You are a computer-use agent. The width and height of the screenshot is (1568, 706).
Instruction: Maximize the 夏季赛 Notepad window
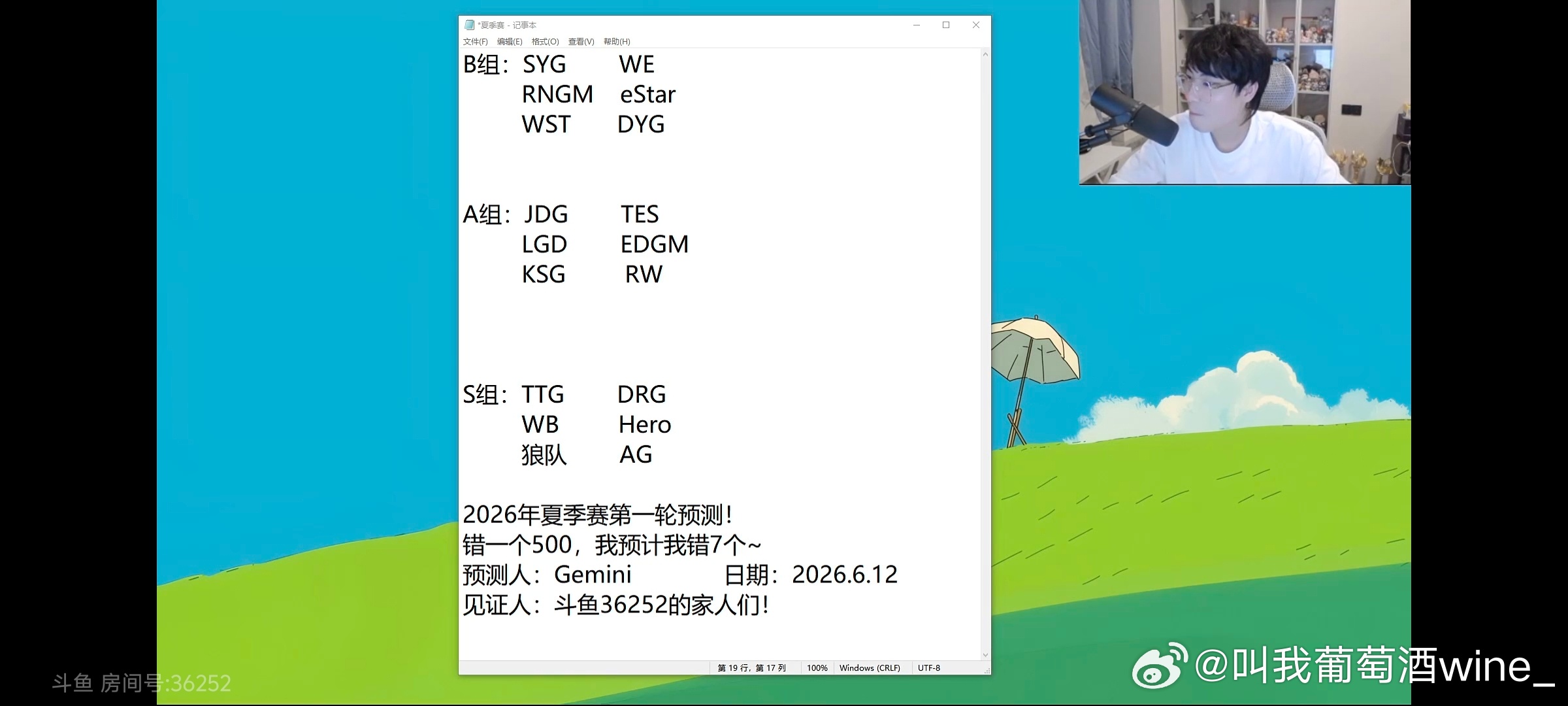coord(946,25)
